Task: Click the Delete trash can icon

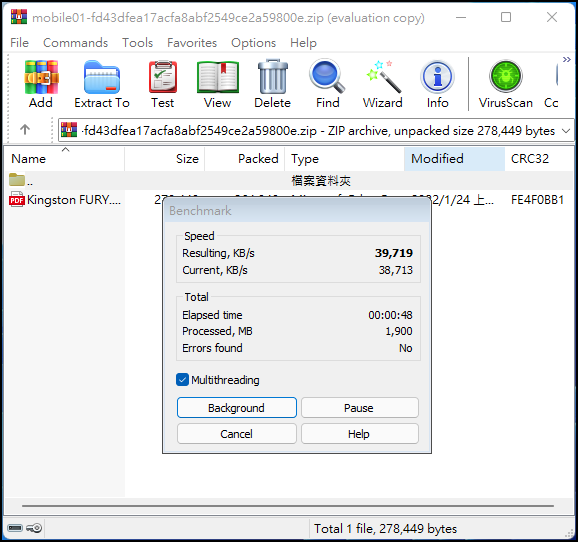Action: click(272, 77)
